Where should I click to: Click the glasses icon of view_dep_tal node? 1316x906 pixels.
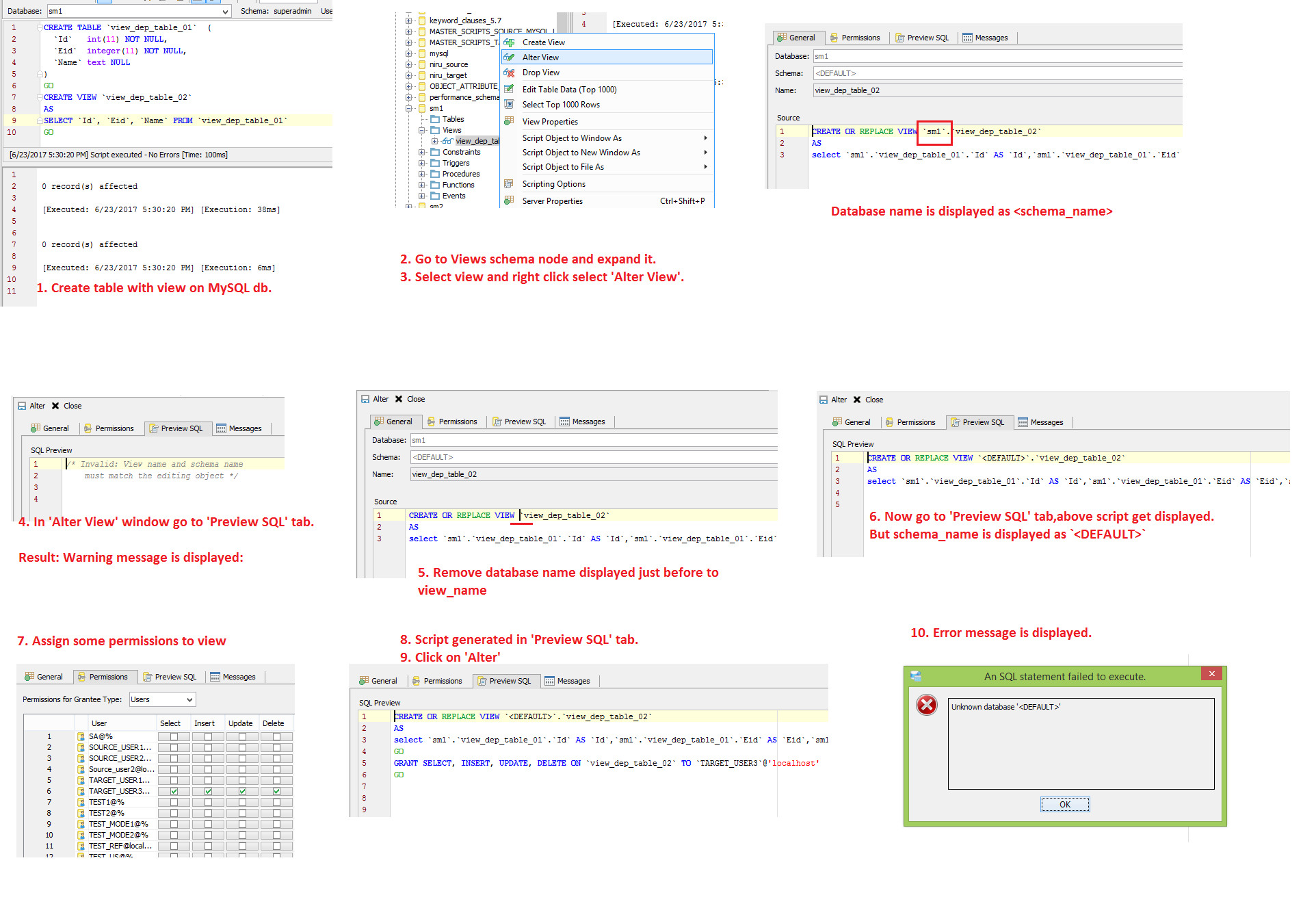tap(447, 141)
